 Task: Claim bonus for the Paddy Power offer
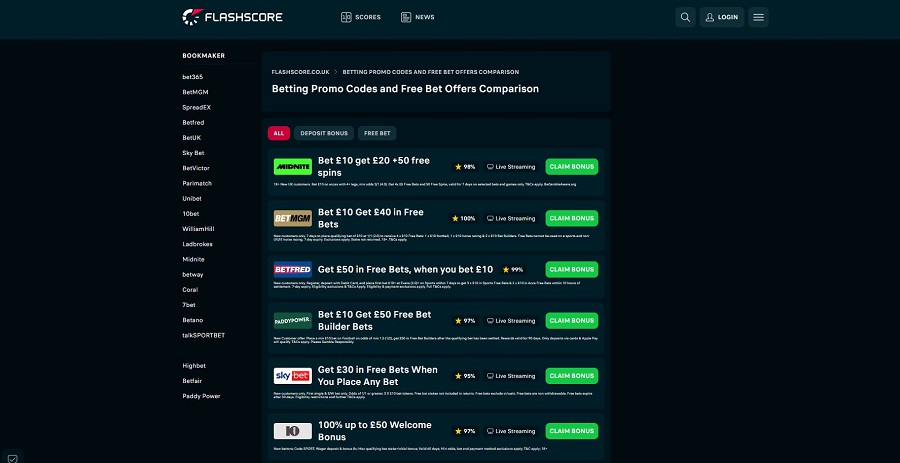(x=572, y=321)
